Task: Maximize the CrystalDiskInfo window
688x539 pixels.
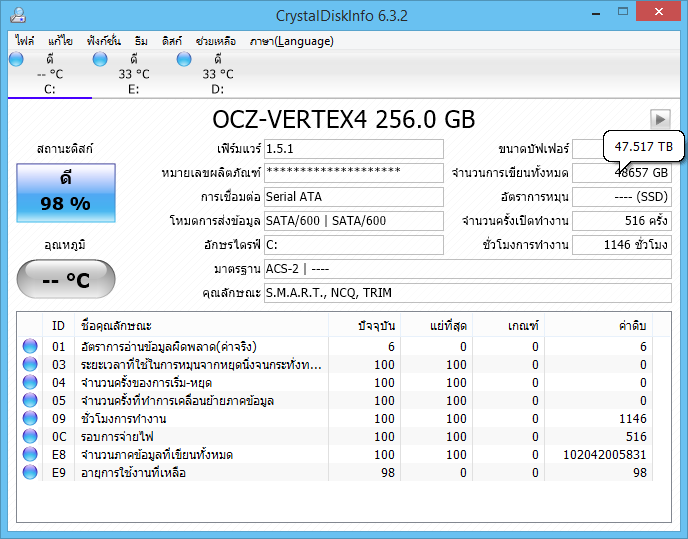Action: 623,12
